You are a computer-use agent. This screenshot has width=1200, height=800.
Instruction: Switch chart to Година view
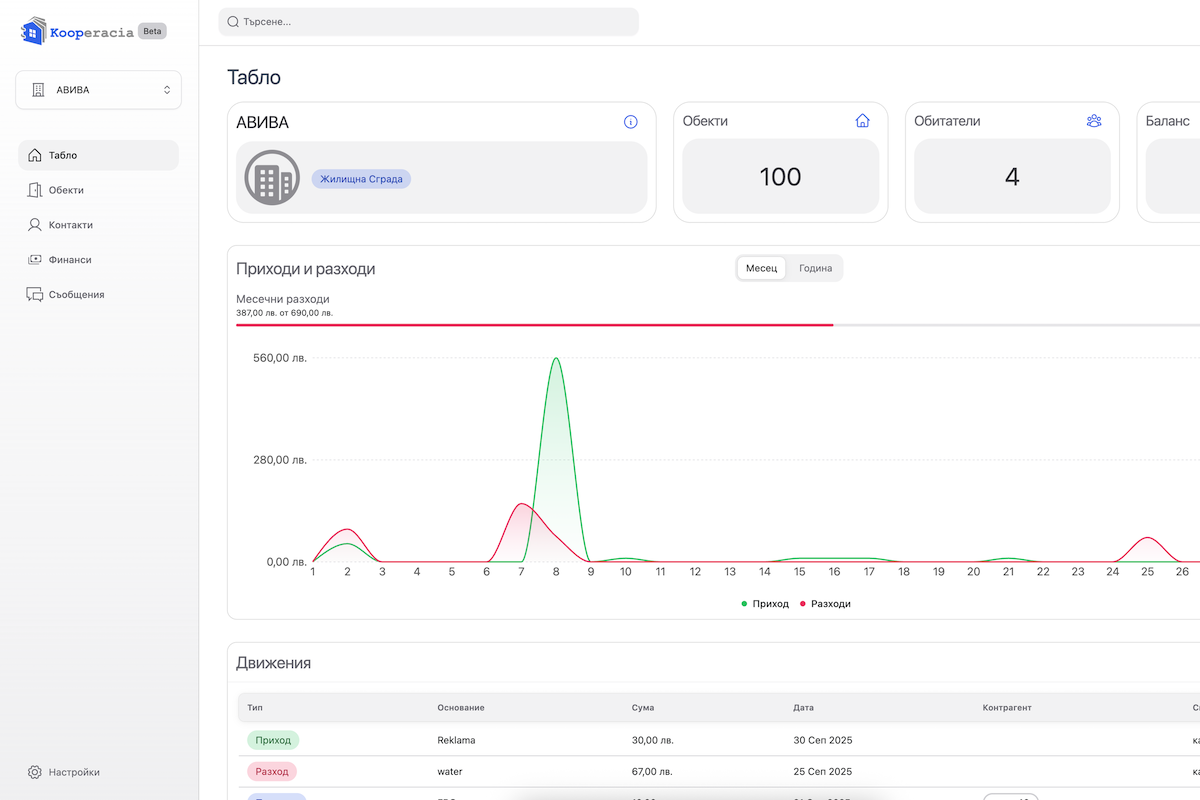tap(815, 268)
